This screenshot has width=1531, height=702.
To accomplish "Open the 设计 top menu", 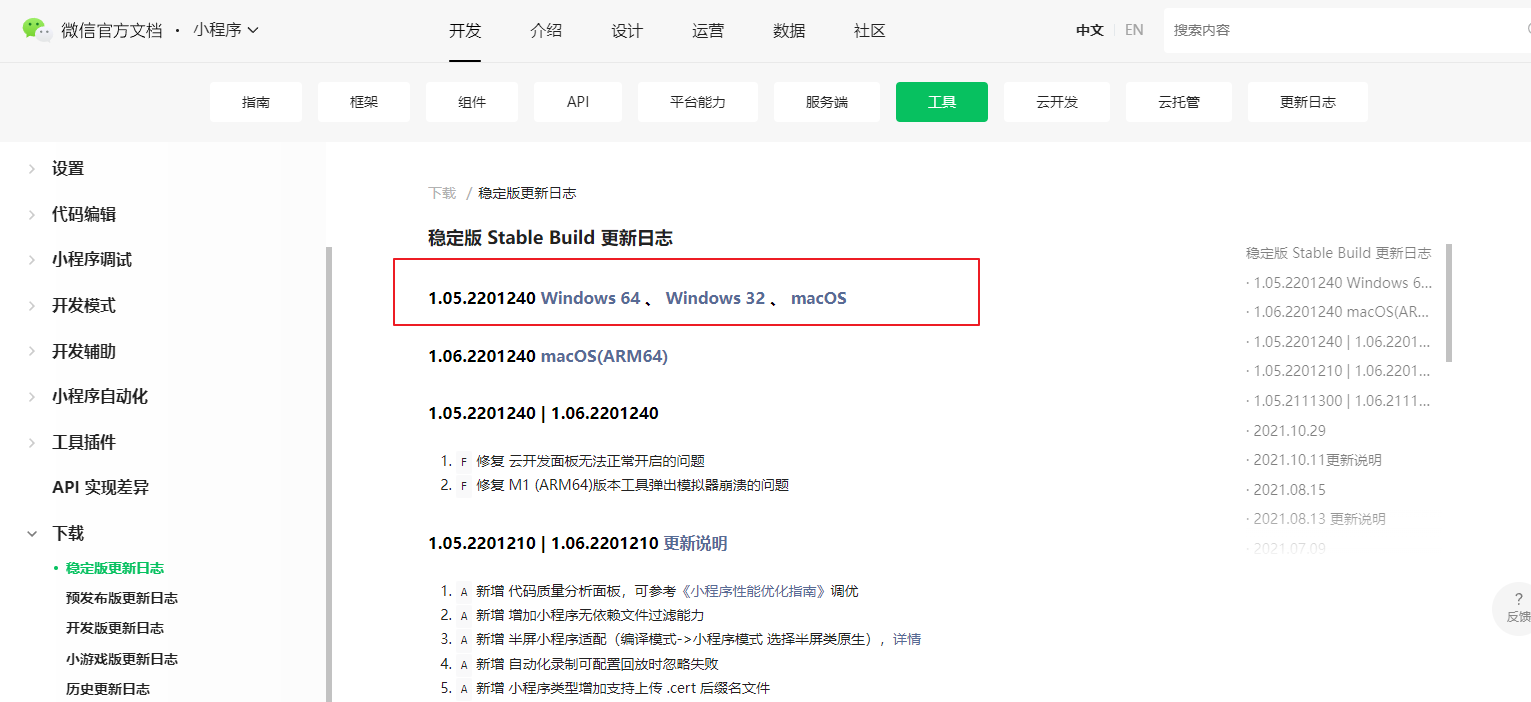I will (627, 31).
